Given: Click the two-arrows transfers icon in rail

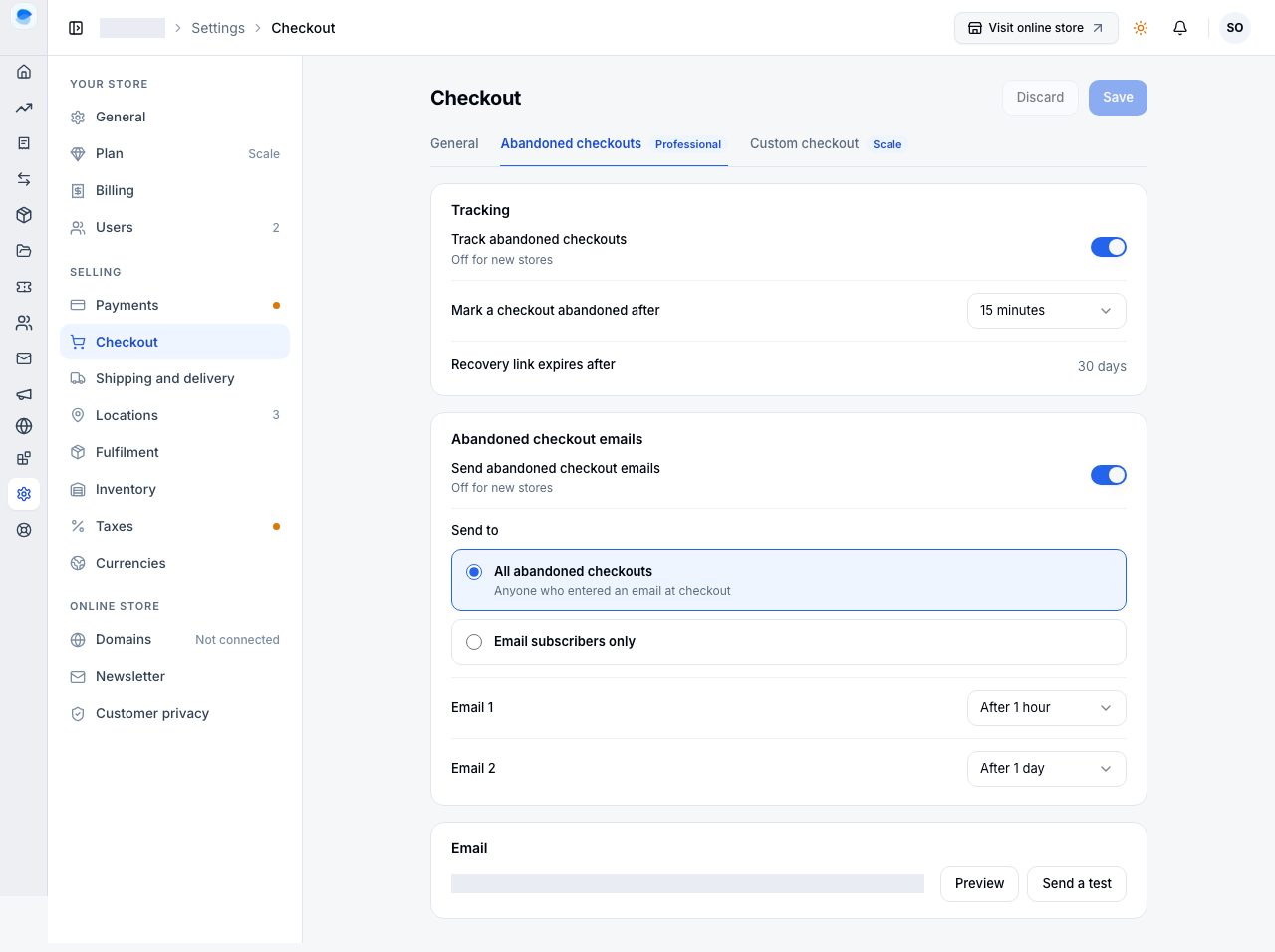Looking at the screenshot, I should tap(24, 179).
